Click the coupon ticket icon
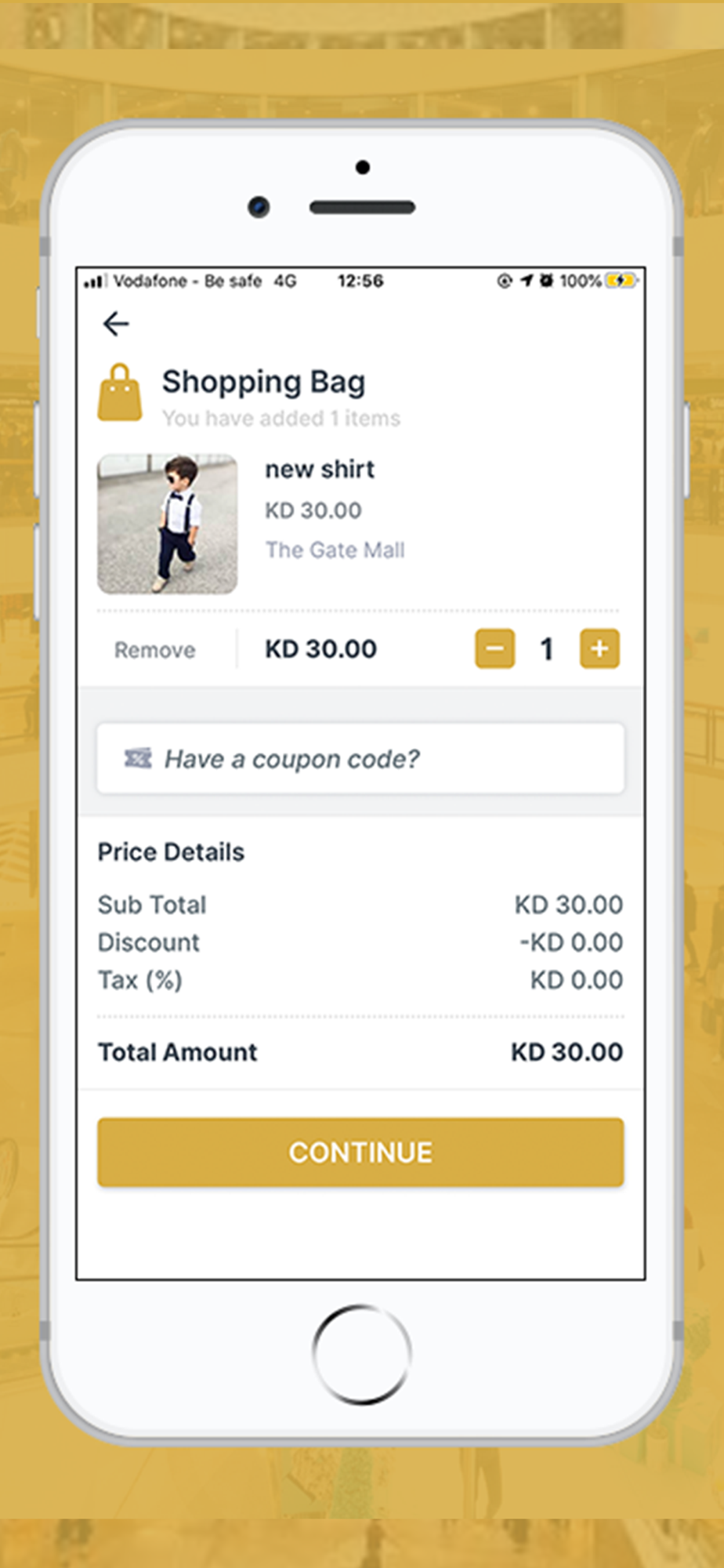This screenshot has width=724, height=1568. (x=138, y=758)
